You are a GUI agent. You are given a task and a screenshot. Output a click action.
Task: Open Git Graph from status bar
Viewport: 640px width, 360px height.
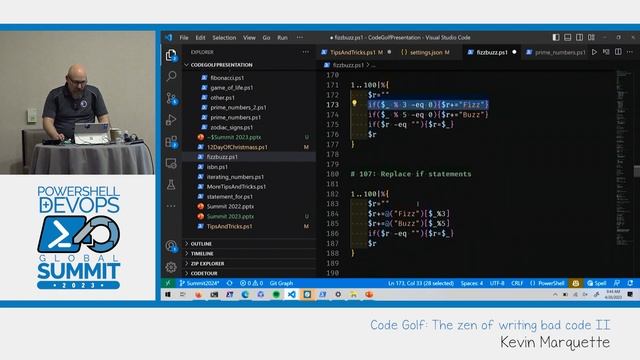point(281,283)
